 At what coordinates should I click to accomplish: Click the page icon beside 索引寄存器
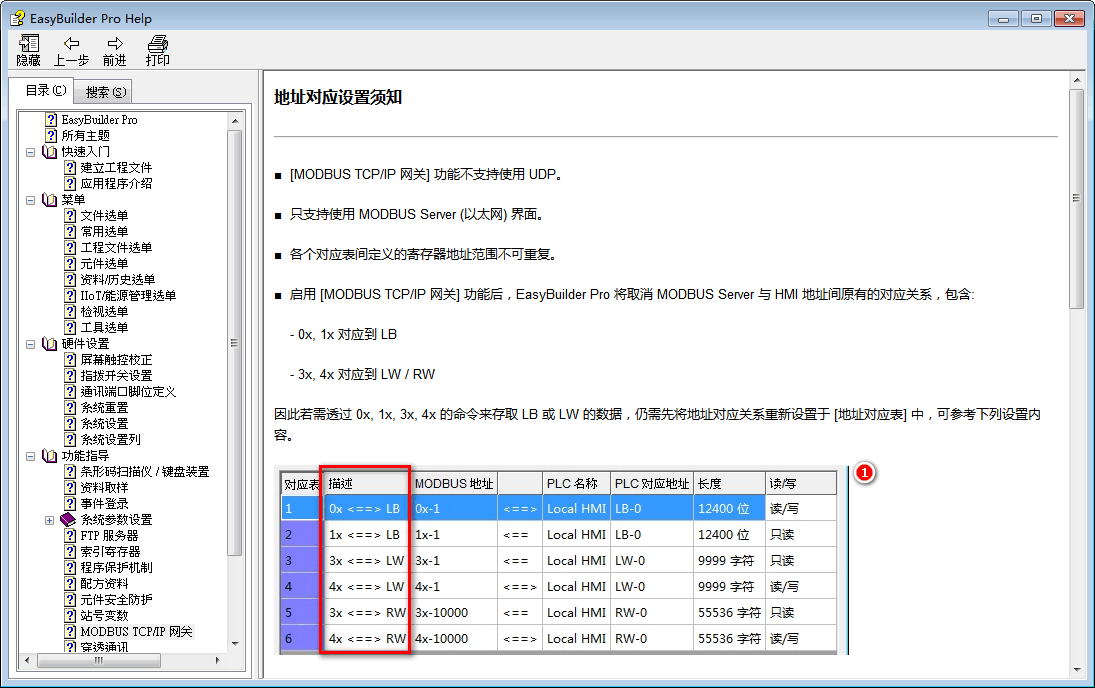tap(70, 552)
